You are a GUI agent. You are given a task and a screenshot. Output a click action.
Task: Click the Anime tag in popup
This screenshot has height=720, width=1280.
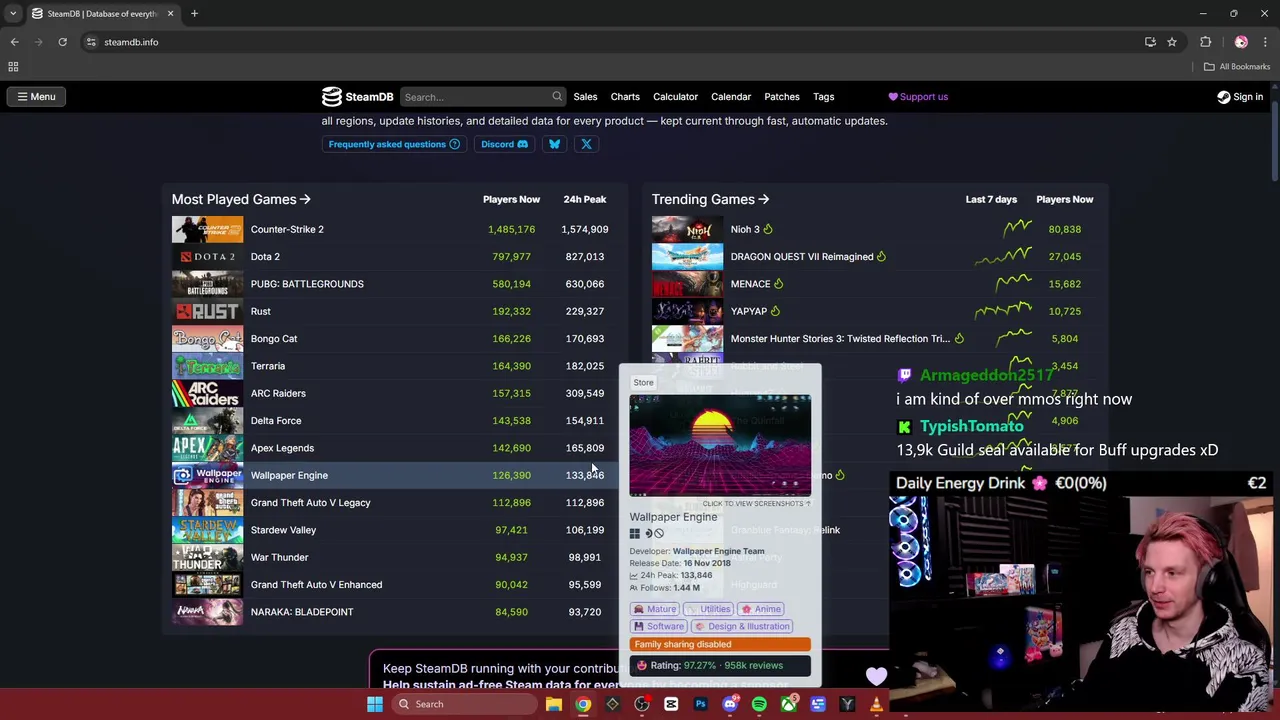761,609
